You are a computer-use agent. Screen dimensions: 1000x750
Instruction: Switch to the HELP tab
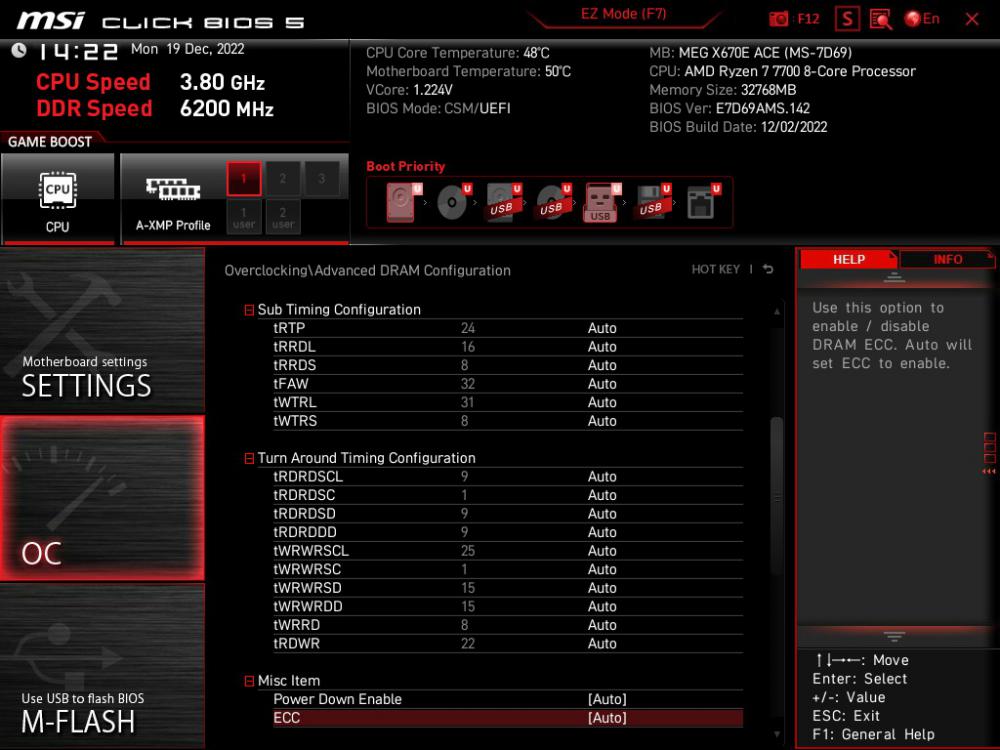pyautogui.click(x=848, y=260)
